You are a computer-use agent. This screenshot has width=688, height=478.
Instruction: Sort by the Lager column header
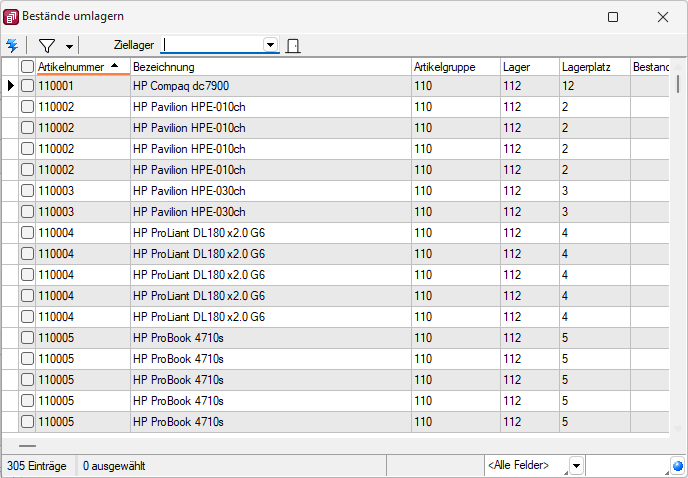click(x=530, y=67)
